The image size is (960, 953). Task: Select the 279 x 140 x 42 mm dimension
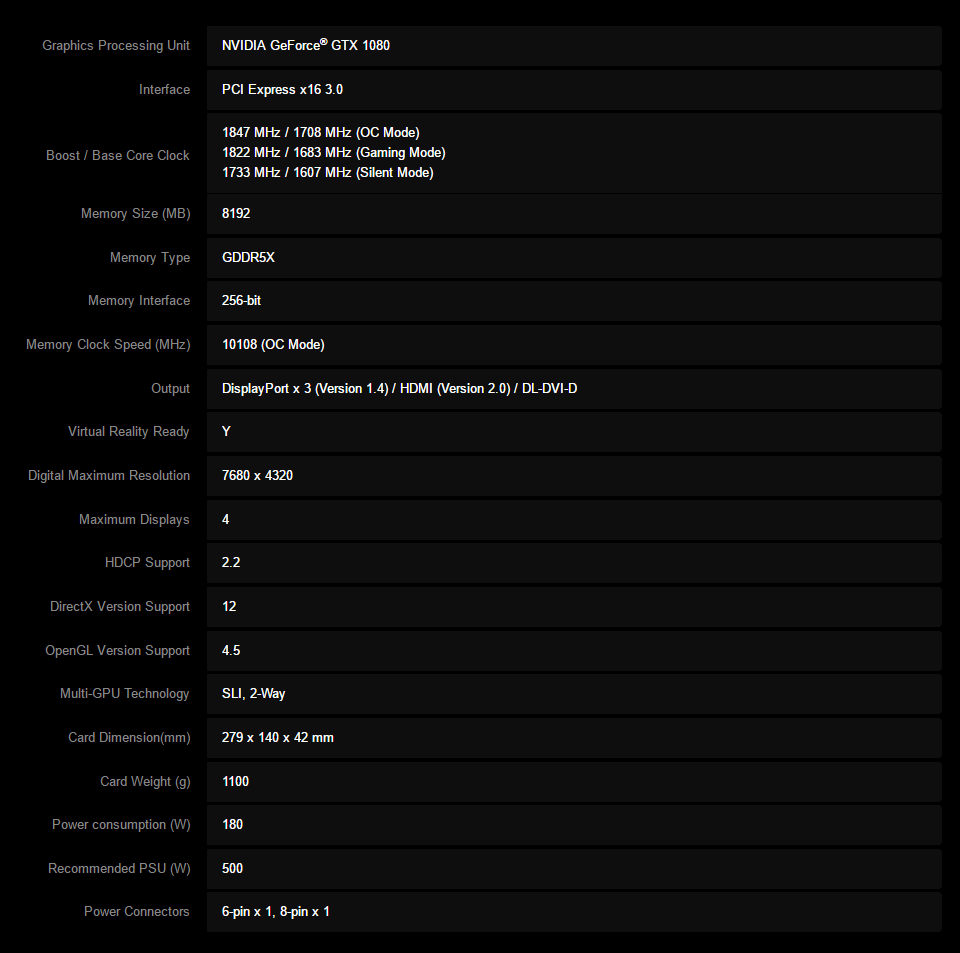(277, 738)
